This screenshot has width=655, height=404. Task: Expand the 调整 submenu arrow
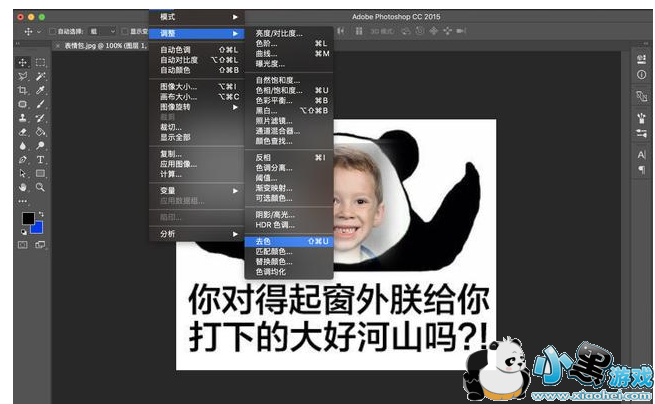(235, 33)
